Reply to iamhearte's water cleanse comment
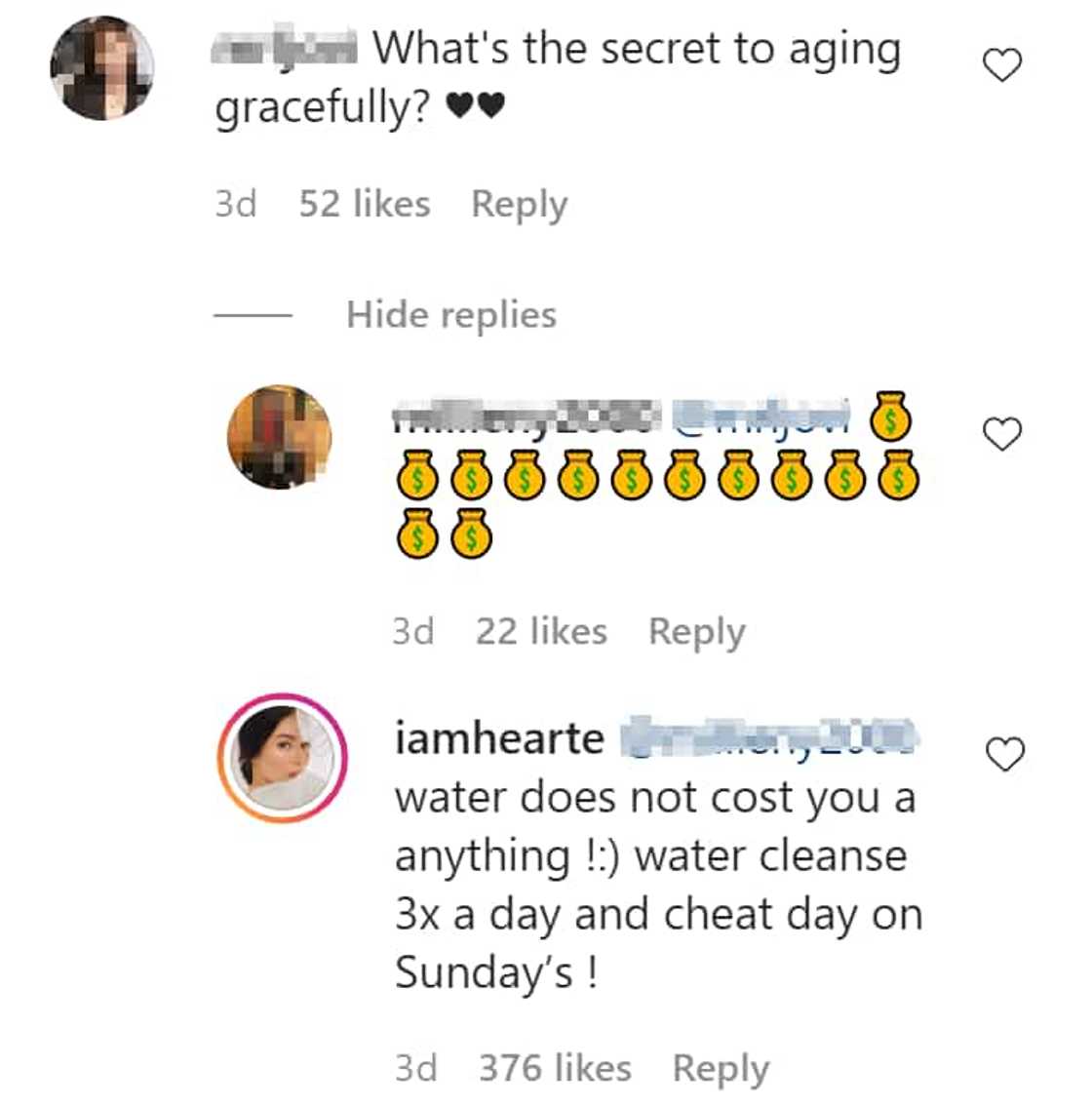Viewport: 1092px width, 1109px height. click(721, 1069)
